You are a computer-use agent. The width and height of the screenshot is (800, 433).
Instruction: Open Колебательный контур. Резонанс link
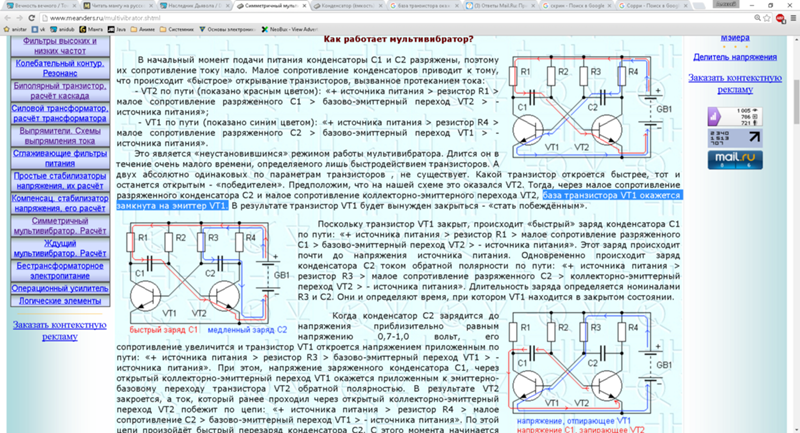(60, 68)
